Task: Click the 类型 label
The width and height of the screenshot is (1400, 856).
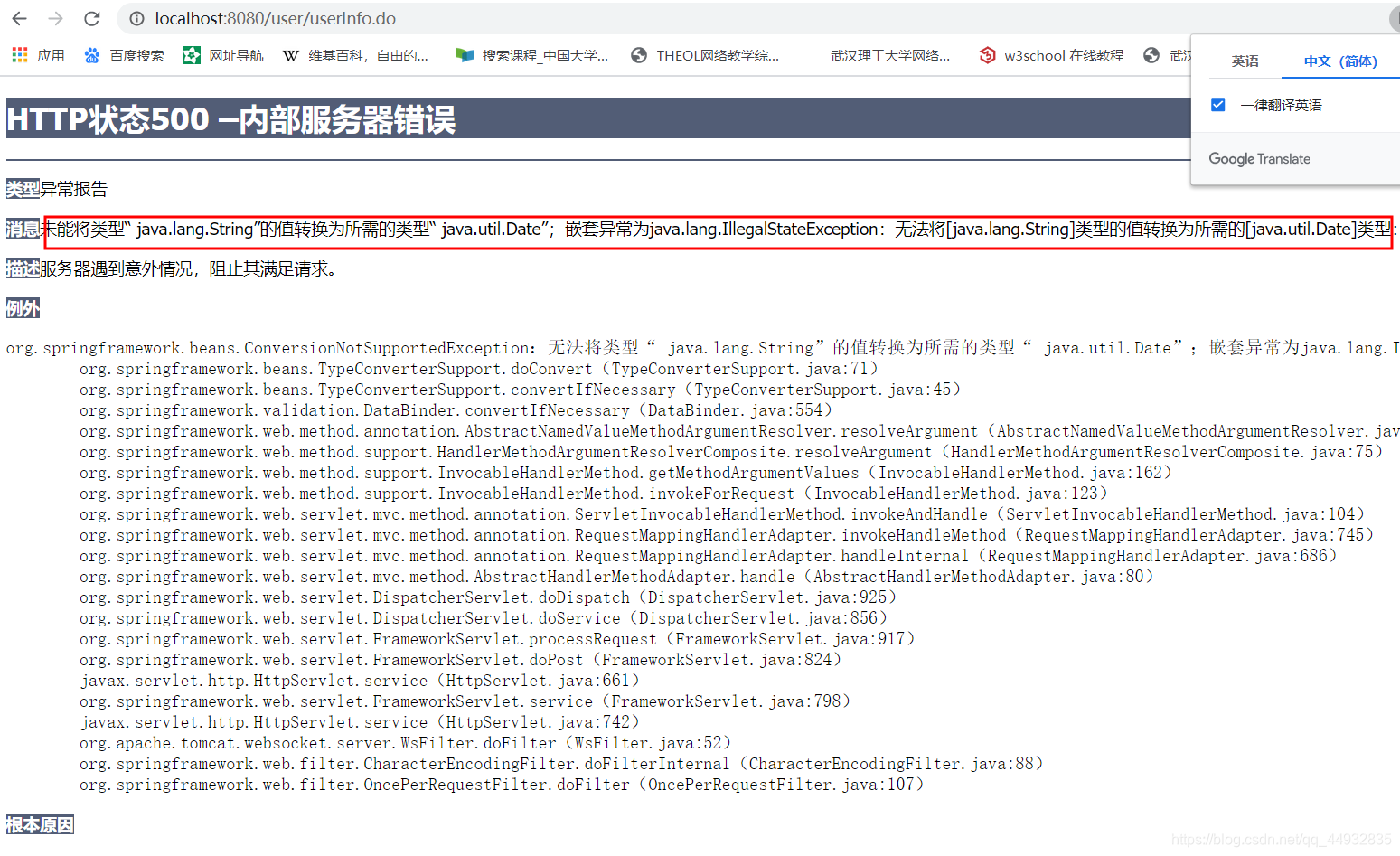Action: pyautogui.click(x=23, y=189)
